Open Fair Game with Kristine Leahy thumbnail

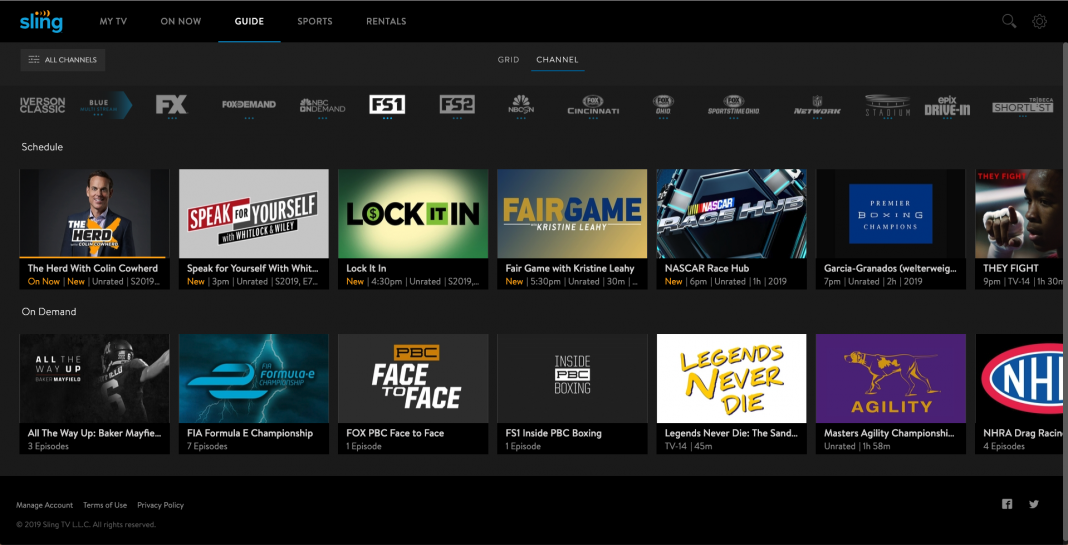click(x=572, y=213)
